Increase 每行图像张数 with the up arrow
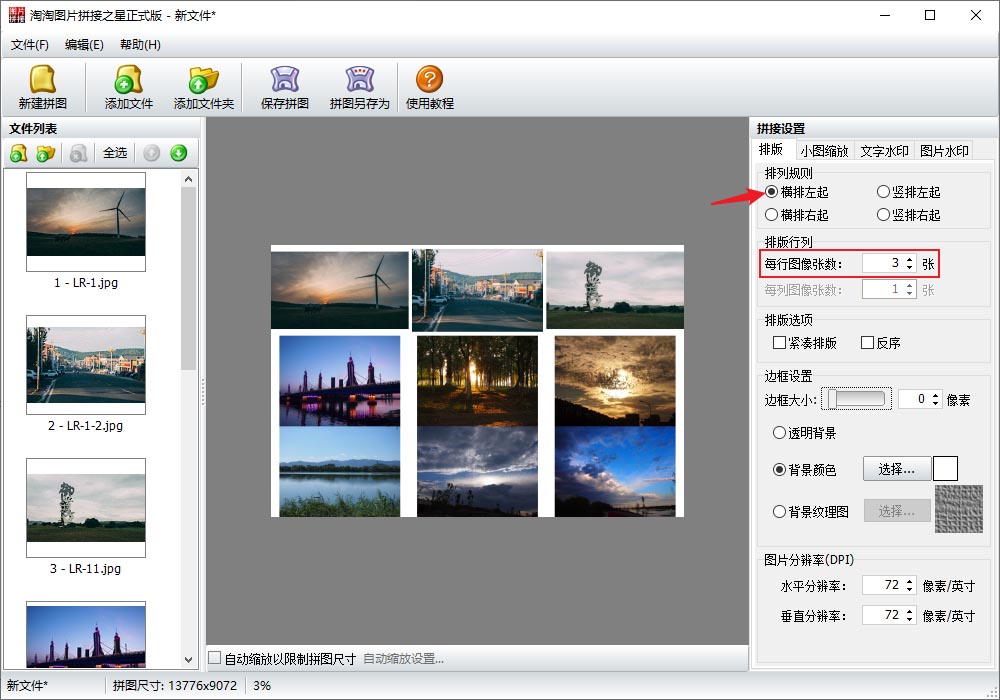Image resolution: width=1000 pixels, height=700 pixels. [x=909, y=259]
